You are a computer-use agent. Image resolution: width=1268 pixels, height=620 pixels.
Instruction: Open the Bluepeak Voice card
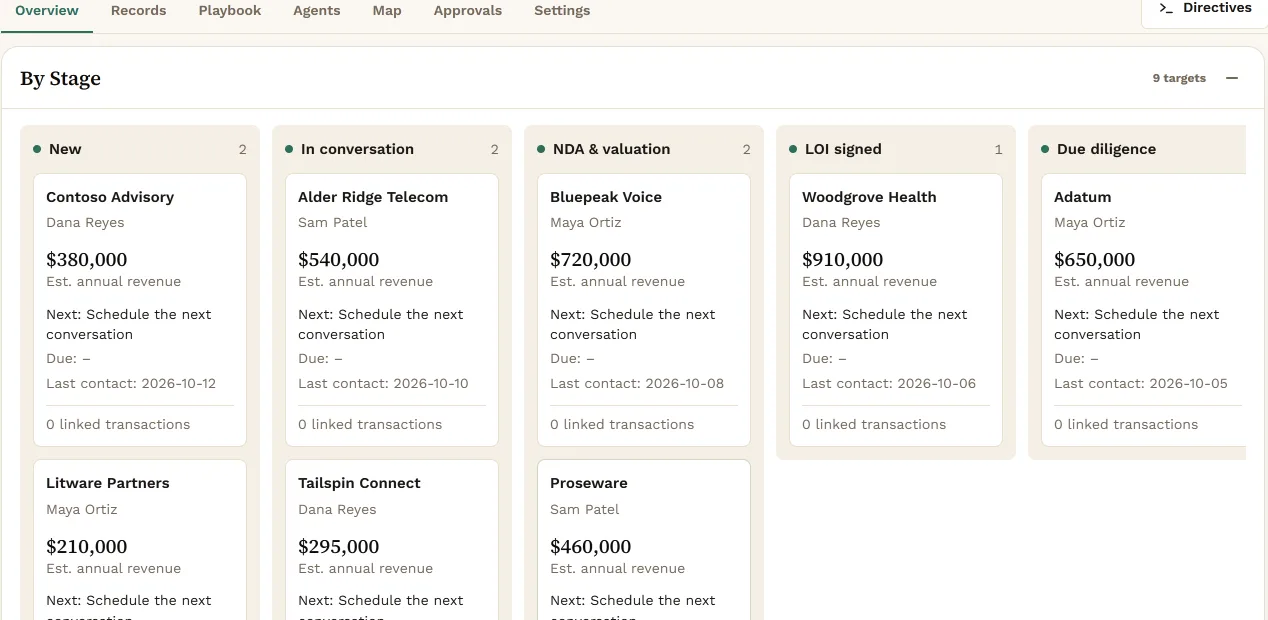[x=644, y=310]
